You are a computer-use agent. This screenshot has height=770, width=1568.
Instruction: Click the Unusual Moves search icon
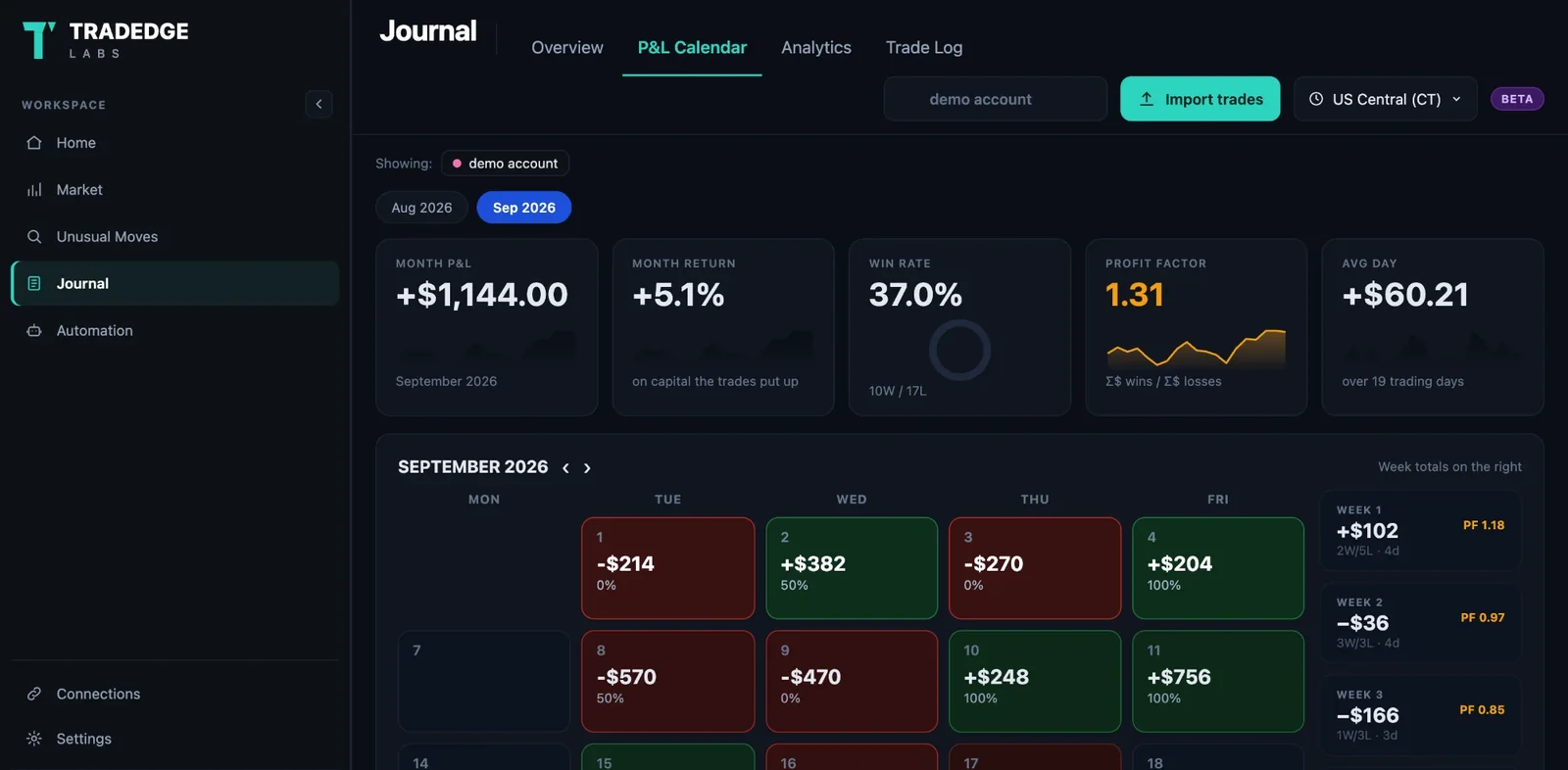34,237
